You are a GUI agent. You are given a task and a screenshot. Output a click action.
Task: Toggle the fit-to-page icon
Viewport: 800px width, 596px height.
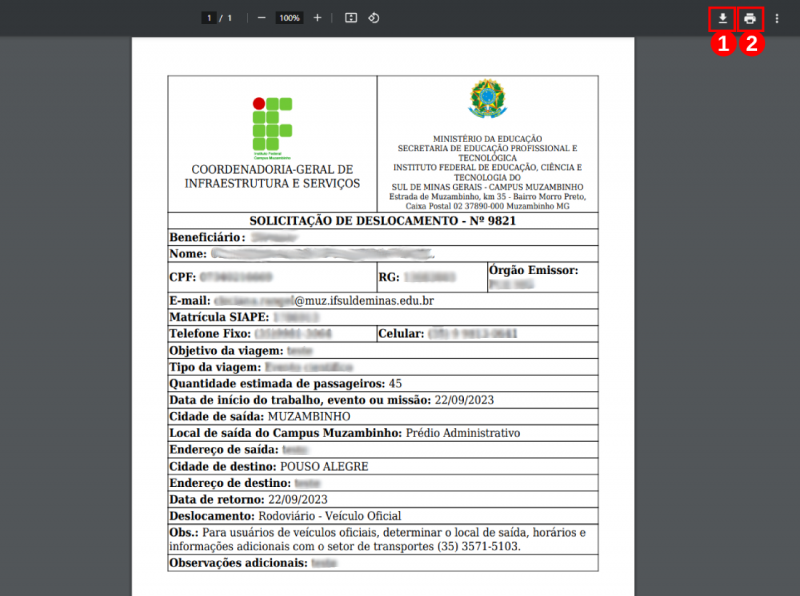click(x=351, y=18)
